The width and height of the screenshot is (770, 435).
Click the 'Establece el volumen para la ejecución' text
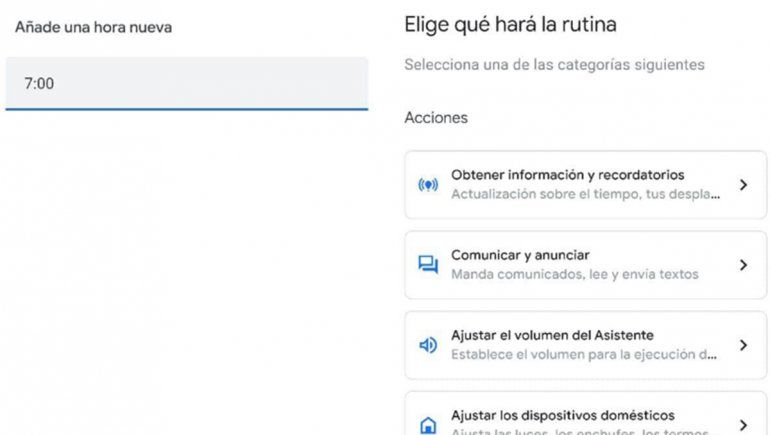pyautogui.click(x=585, y=354)
